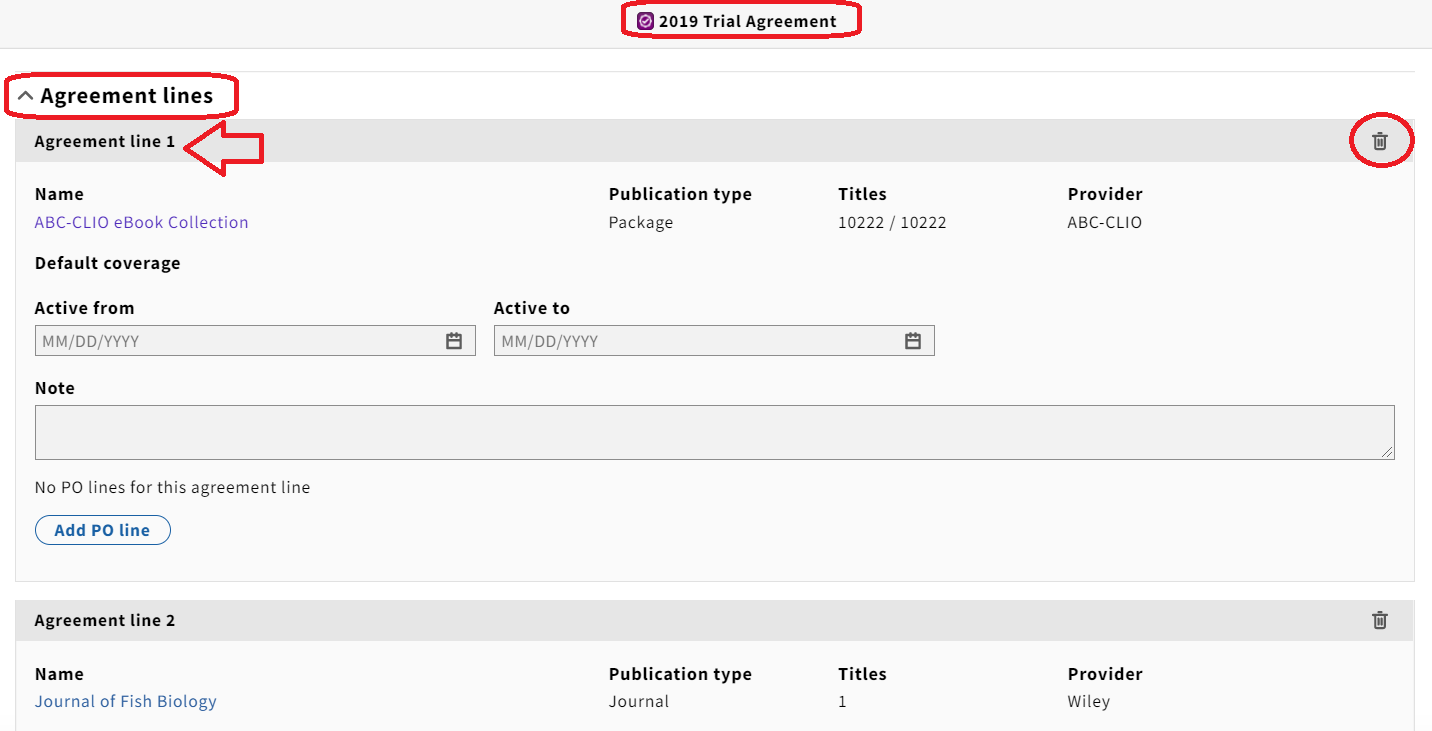Viewport: 1432px width, 731px height.
Task: Focus the Active from date field
Action: click(x=255, y=341)
